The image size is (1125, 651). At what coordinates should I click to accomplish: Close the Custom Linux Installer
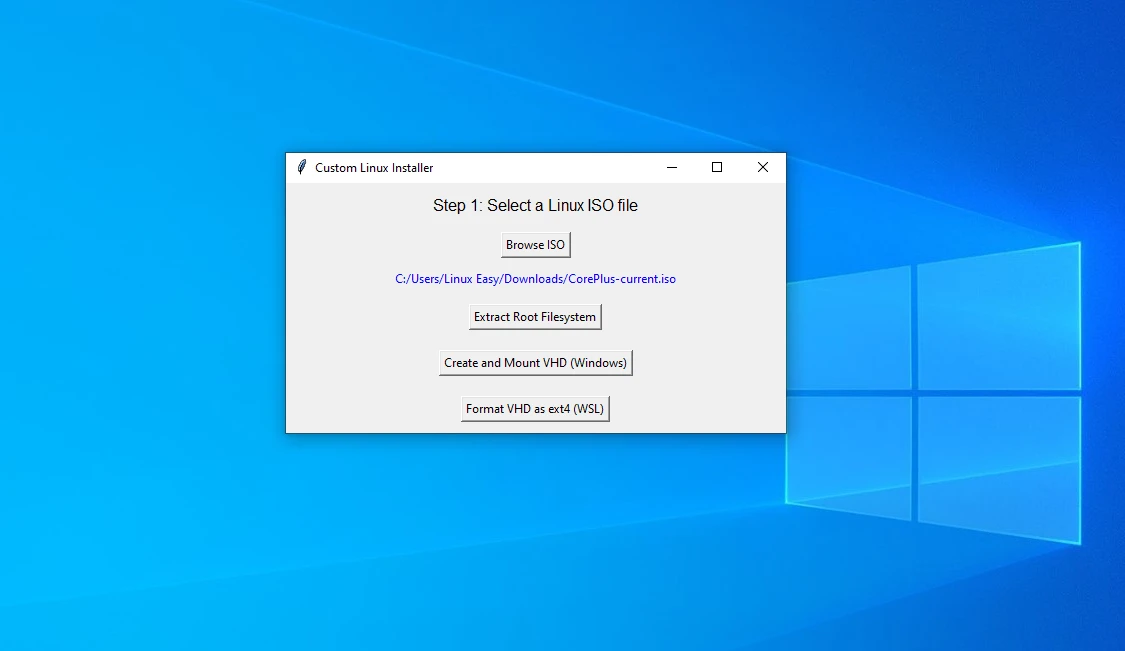click(x=762, y=167)
